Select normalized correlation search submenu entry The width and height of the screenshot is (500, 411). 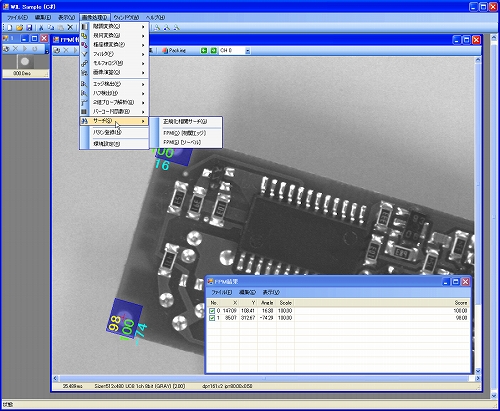click(x=185, y=121)
